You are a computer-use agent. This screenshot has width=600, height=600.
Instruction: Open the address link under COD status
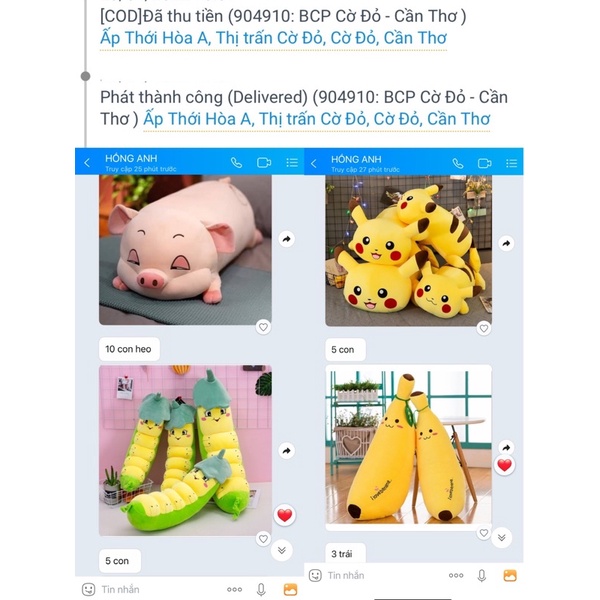pos(273,38)
